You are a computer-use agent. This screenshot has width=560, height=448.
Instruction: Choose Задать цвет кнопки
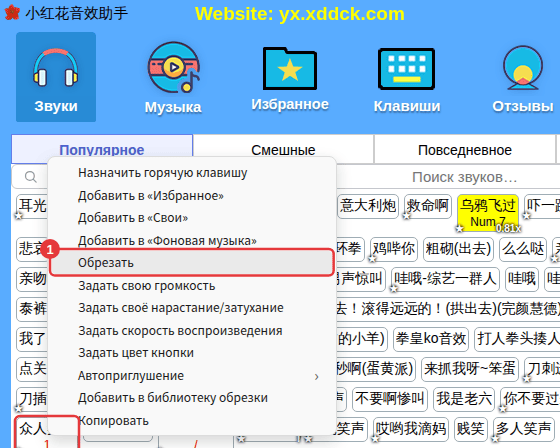tap(192, 353)
